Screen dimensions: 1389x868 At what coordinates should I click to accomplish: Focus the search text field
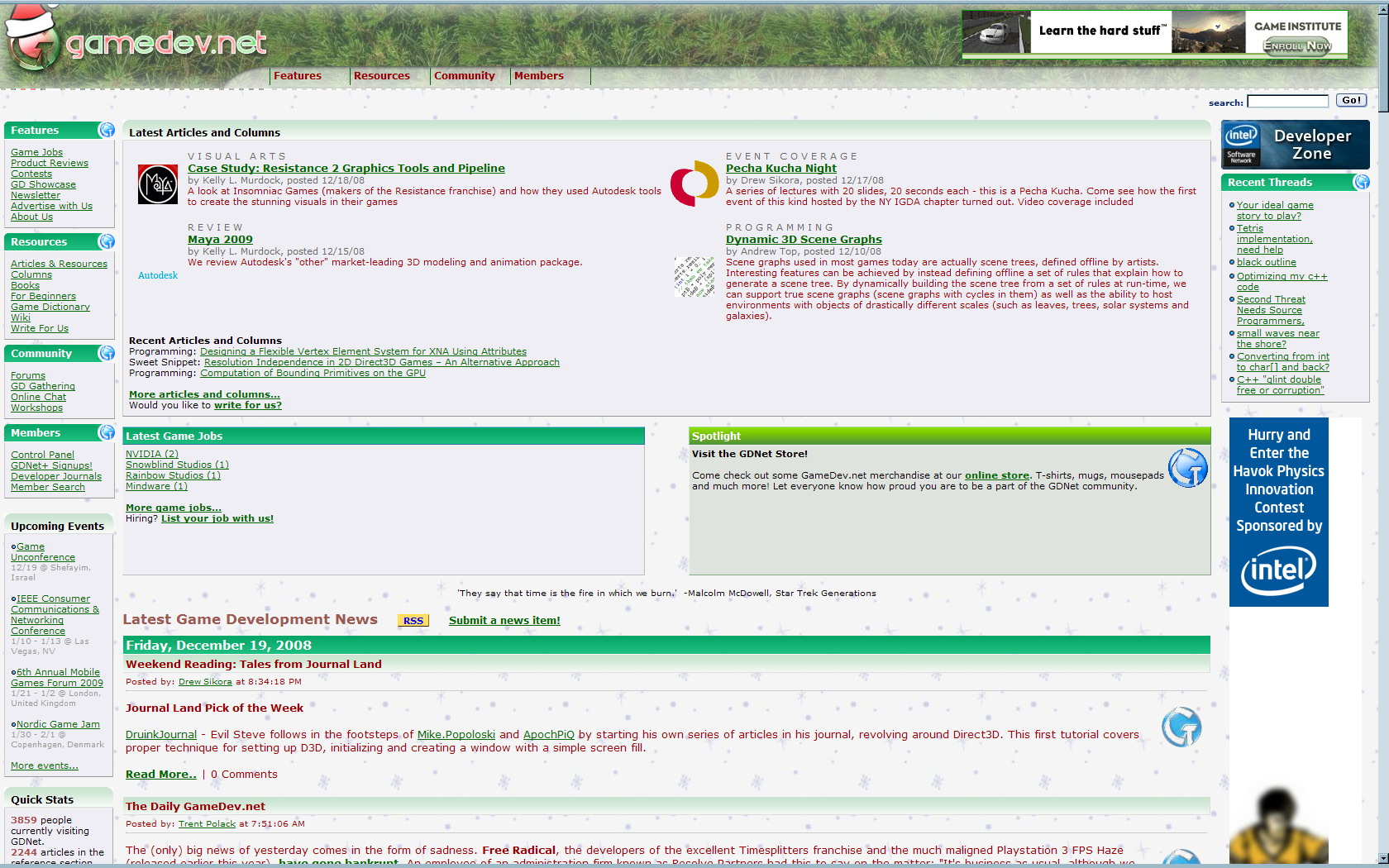pos(1287,101)
